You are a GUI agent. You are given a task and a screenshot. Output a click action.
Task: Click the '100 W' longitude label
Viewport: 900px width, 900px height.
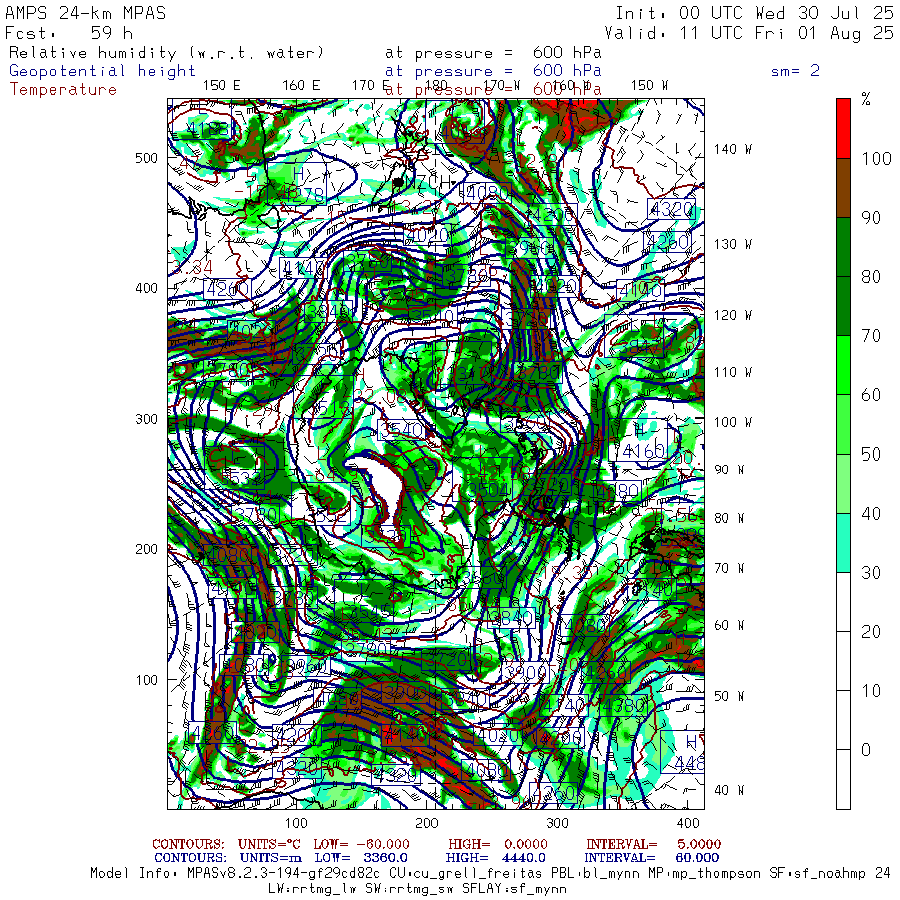click(x=732, y=422)
